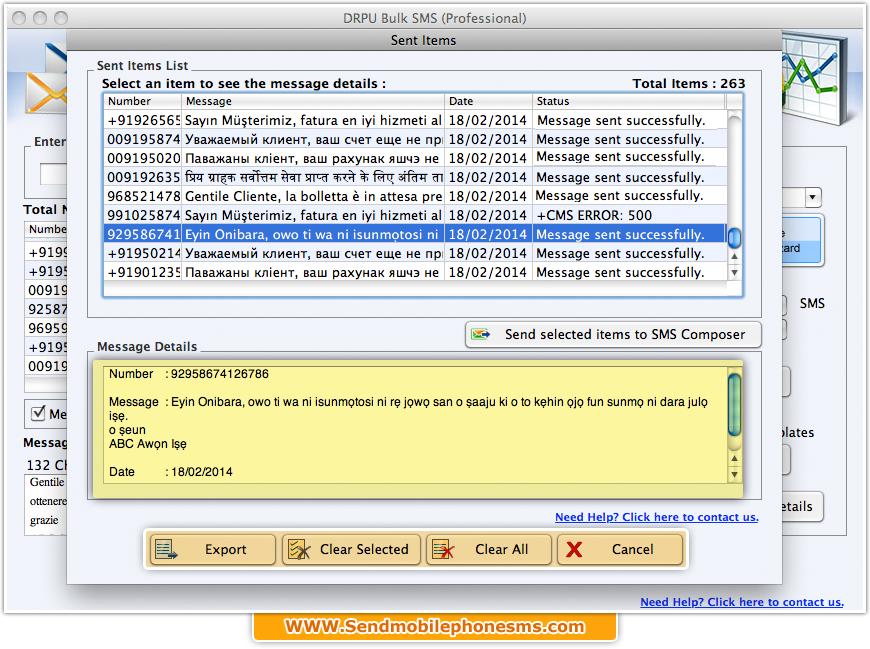870x649 pixels.
Task: Sort by the Message column header
Action: [x=313, y=101]
